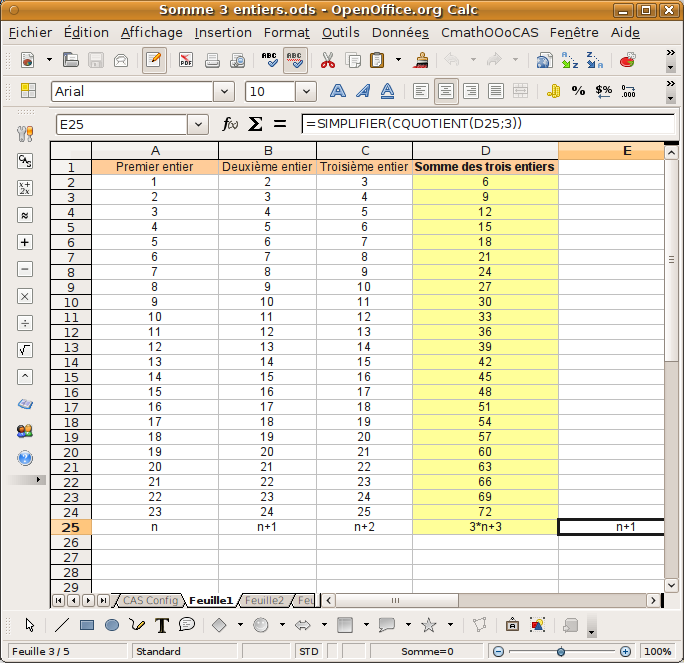Screen dimensions: 684x663
Task: Toggle AutoSpellcheck button
Action: click(295, 60)
